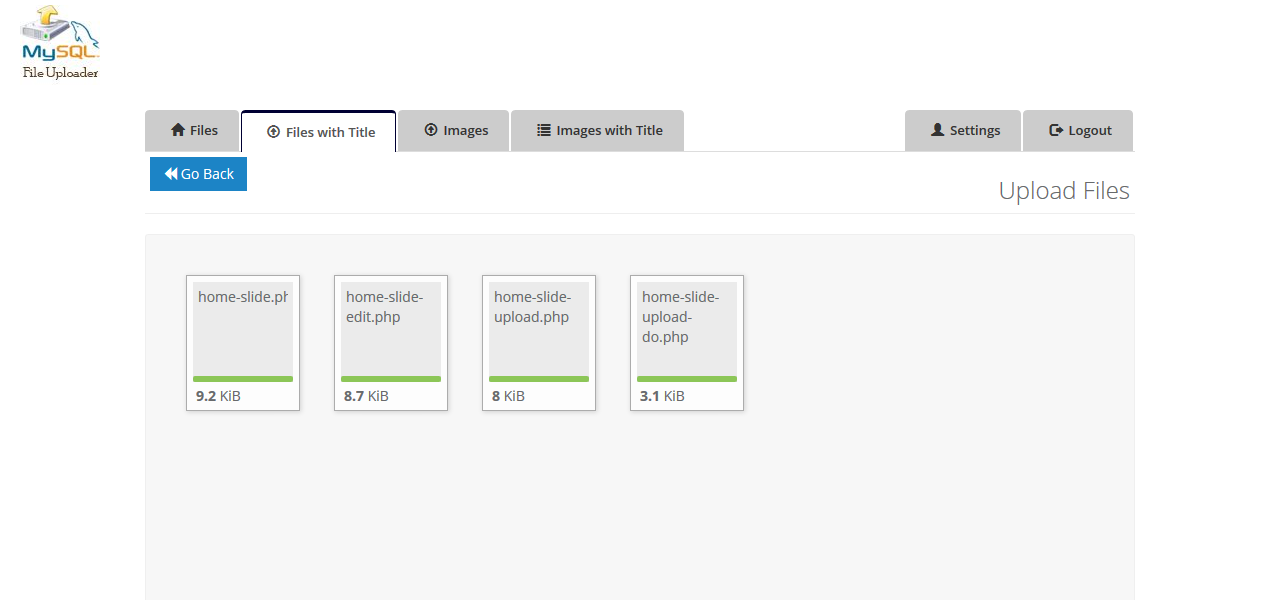Viewport: 1280px width, 600px height.
Task: Click the MySQL File Uploader logo
Action: coord(58,40)
